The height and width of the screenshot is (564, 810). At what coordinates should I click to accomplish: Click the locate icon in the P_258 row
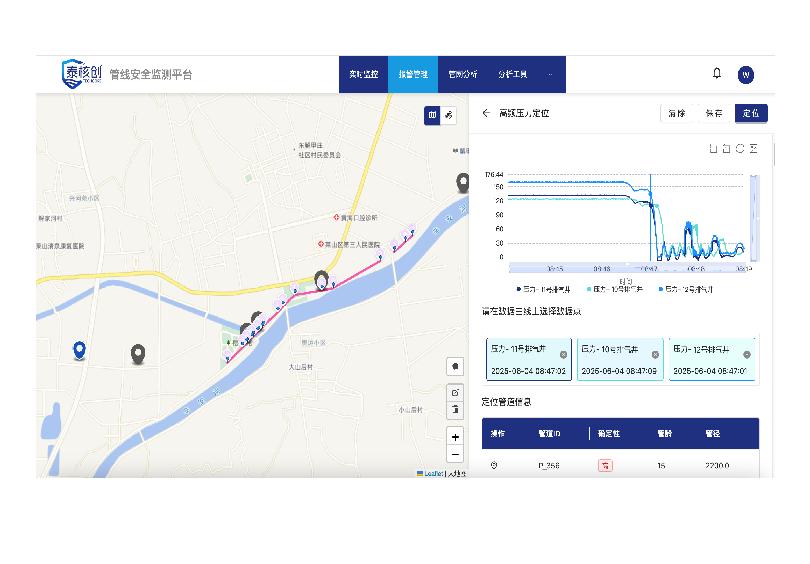point(494,465)
